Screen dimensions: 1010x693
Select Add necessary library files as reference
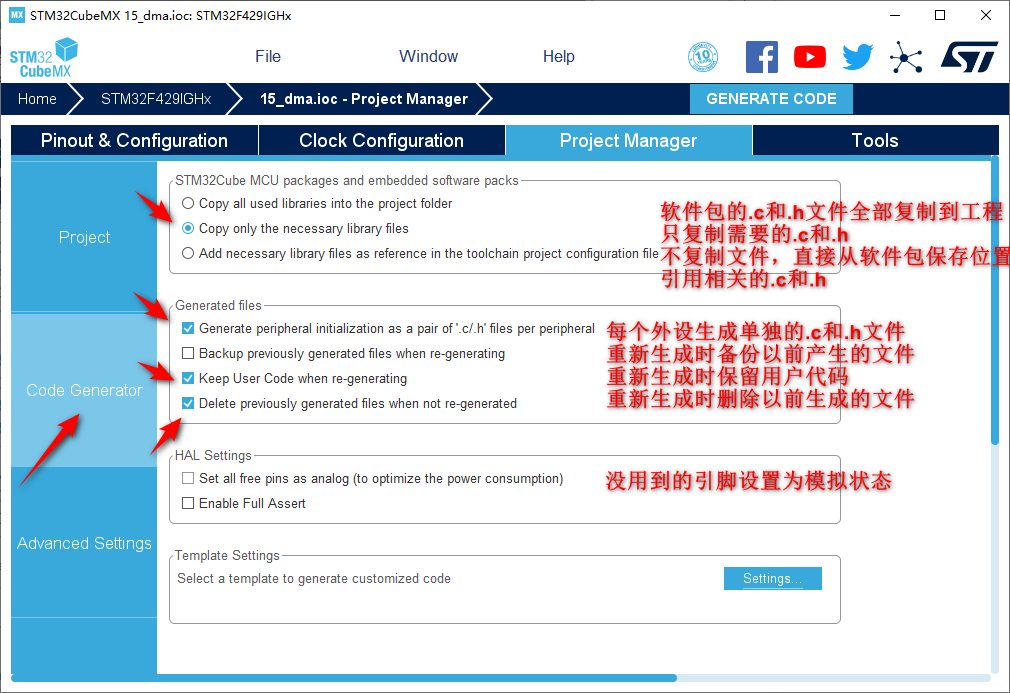coord(188,253)
